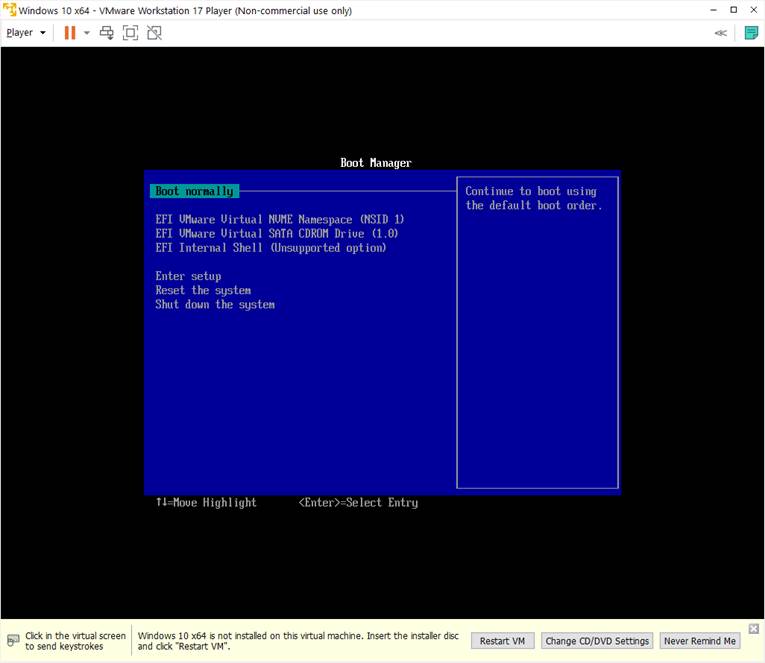Screen dimensions: 765x663
Task: Open the green notes icon at toolbar right
Action: tap(751, 33)
